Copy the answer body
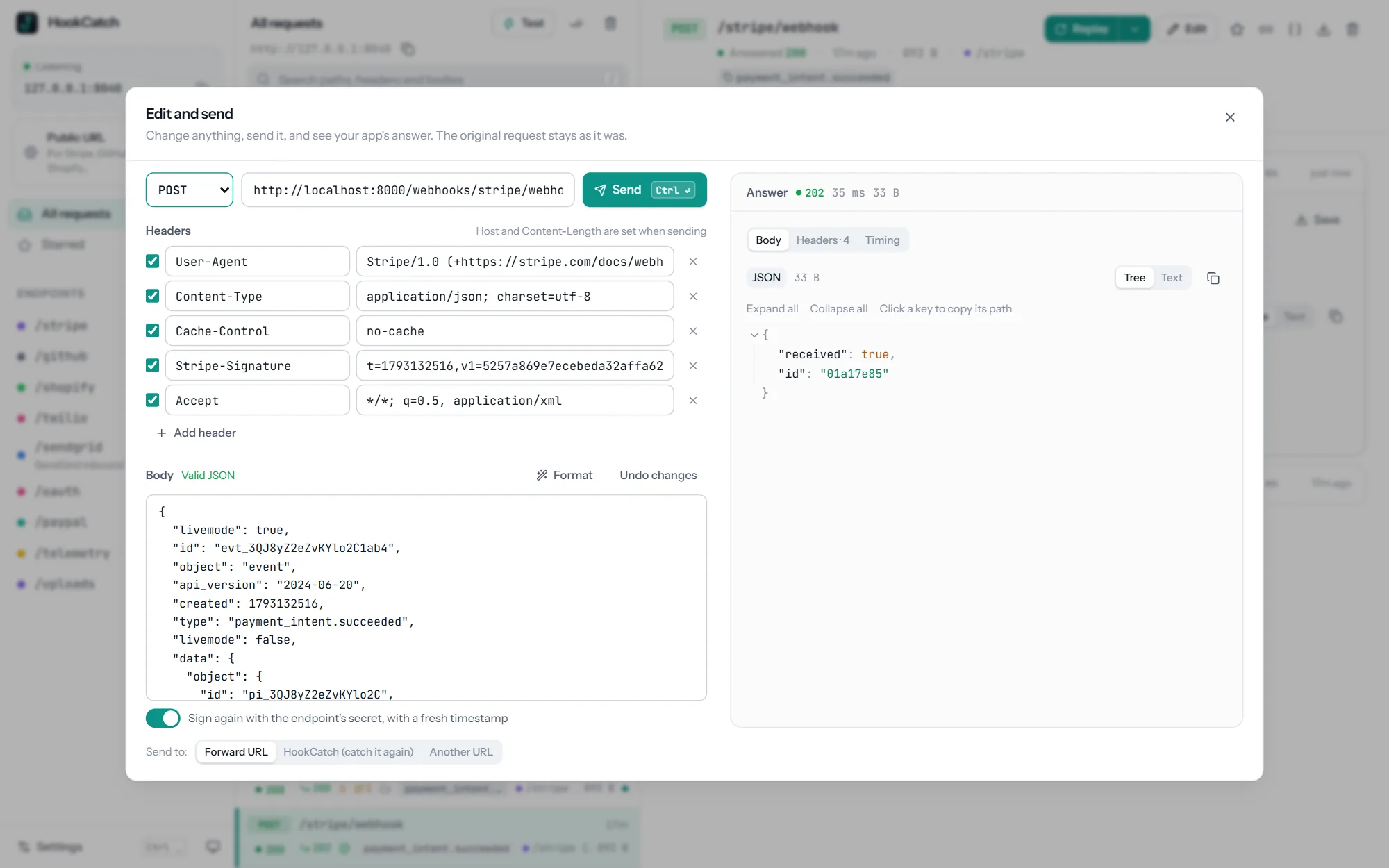This screenshot has height=868, width=1389. tap(1213, 278)
